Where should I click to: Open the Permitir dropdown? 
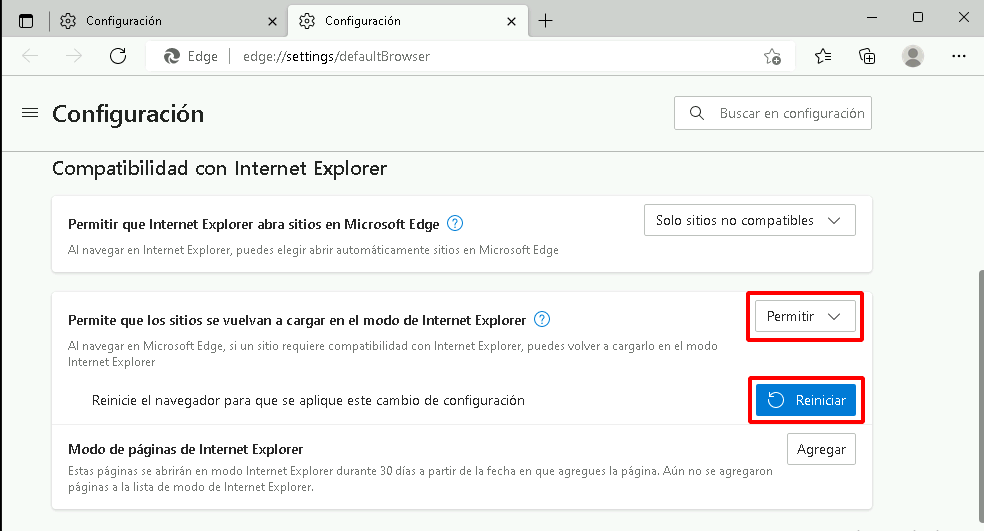pyautogui.click(x=805, y=316)
